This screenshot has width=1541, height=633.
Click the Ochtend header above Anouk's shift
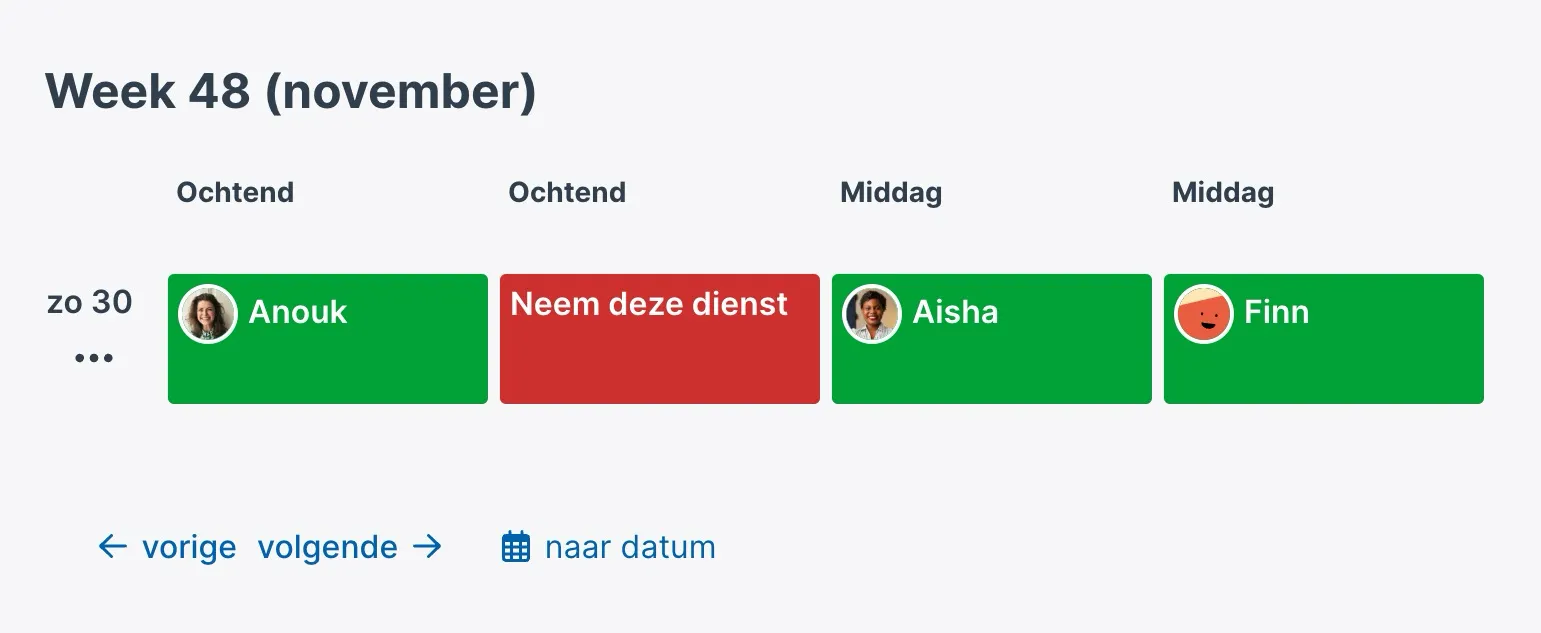[235, 192]
